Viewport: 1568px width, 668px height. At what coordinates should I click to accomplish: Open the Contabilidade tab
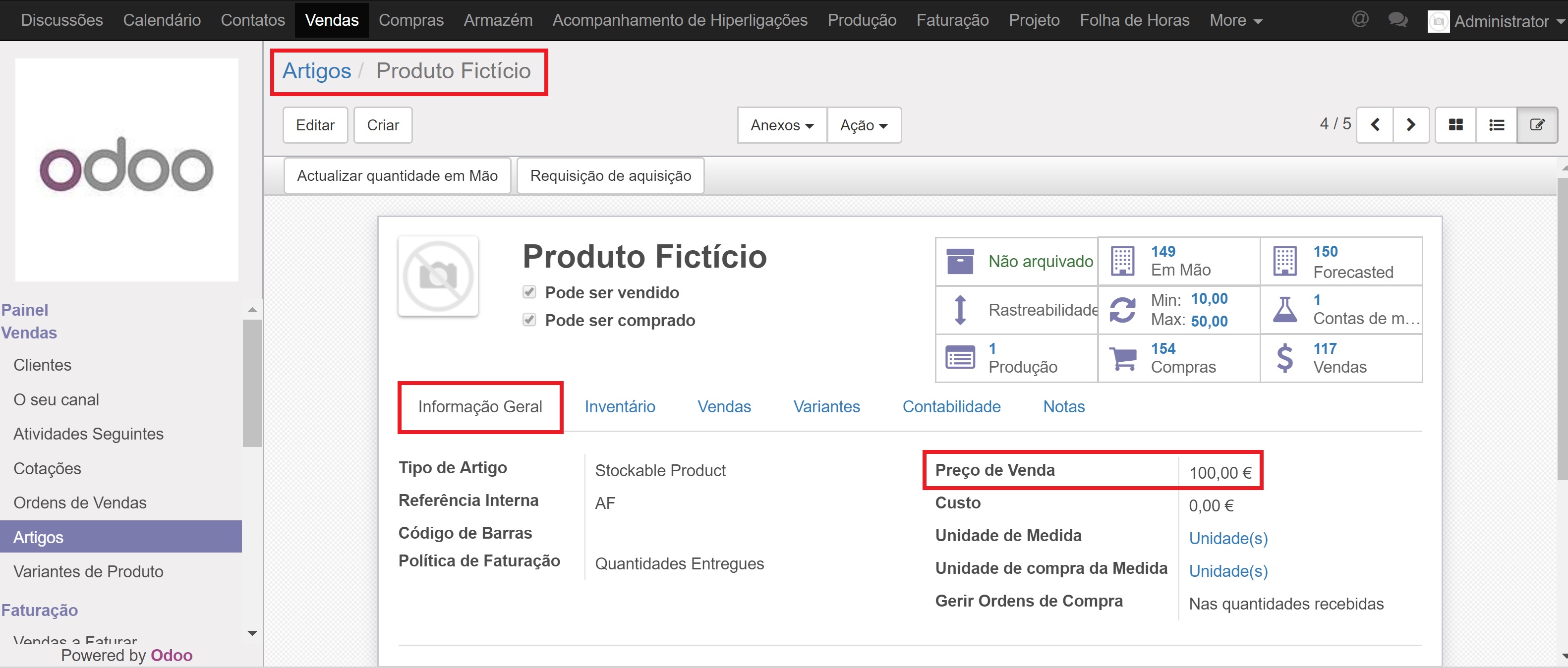tap(951, 406)
